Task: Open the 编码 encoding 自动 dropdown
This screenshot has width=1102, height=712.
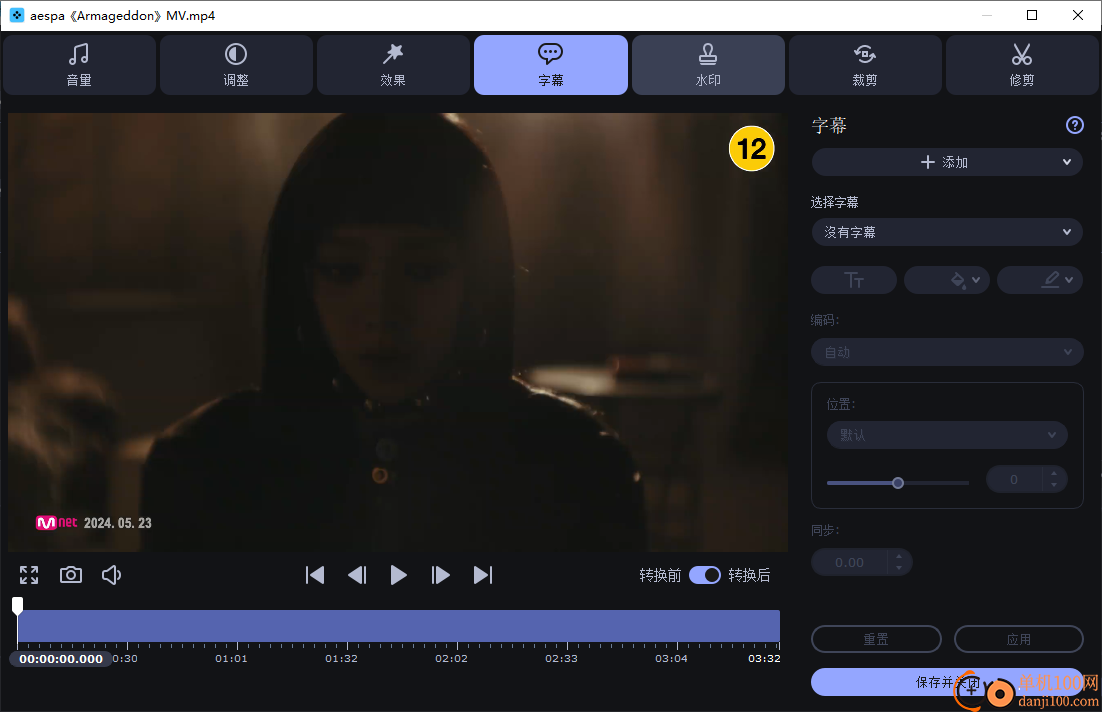Action: [x=947, y=352]
